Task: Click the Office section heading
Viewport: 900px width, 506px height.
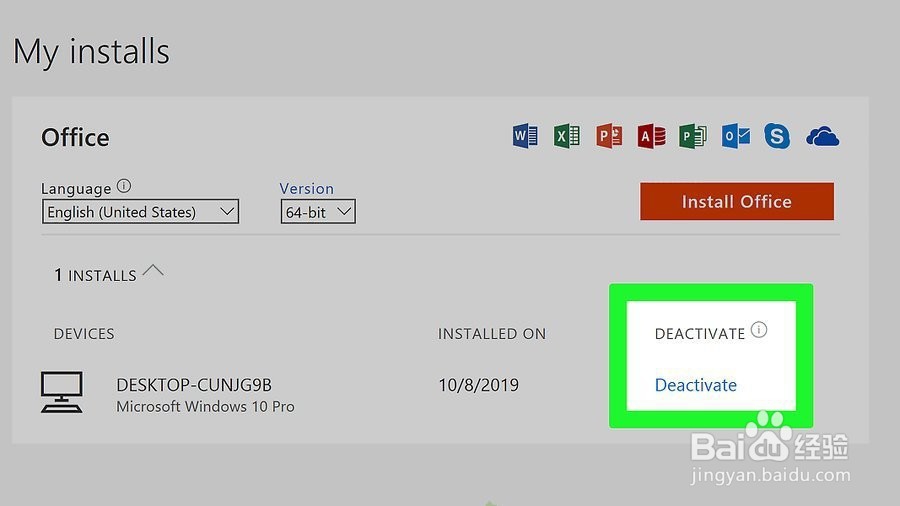Action: pyautogui.click(x=75, y=138)
